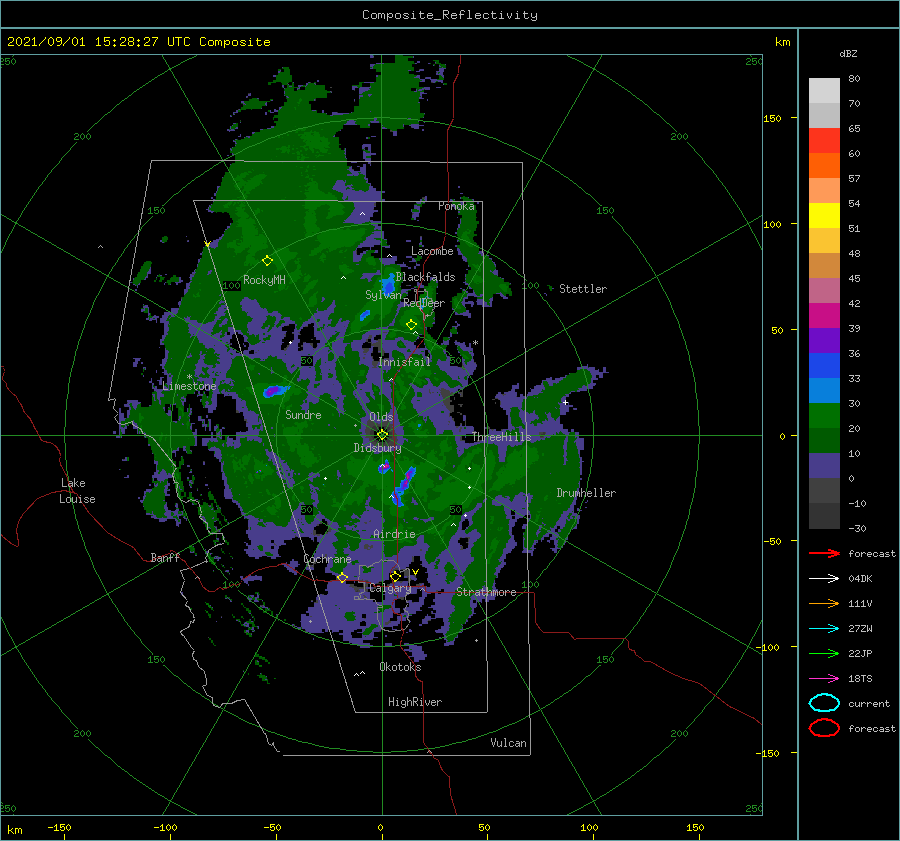Click the Sylvan label
This screenshot has height=841, width=900.
tap(383, 295)
